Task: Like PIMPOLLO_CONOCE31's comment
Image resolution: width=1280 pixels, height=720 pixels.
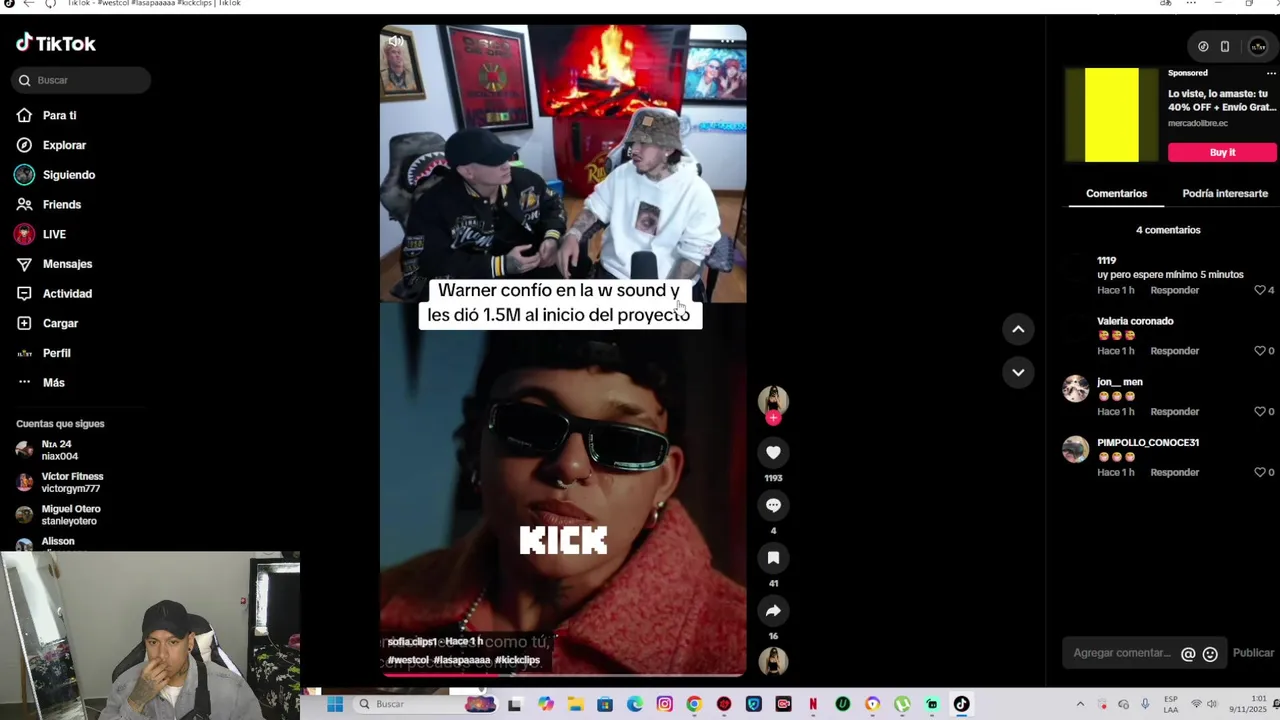Action: click(x=1260, y=472)
